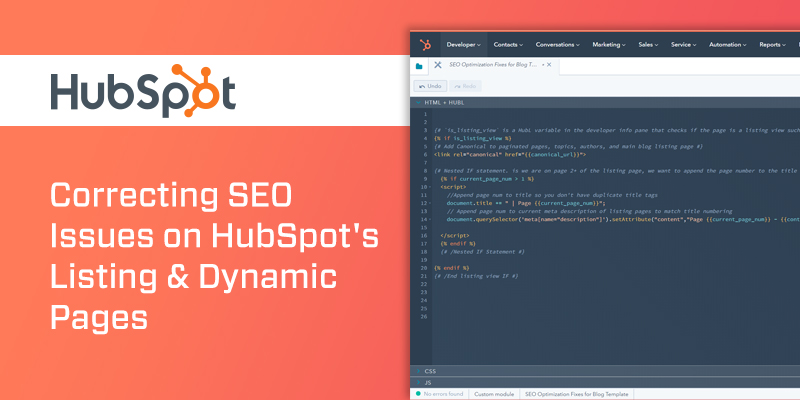This screenshot has width=800, height=400.
Task: Click the HubSpot logo in the banner
Action: tap(143, 91)
